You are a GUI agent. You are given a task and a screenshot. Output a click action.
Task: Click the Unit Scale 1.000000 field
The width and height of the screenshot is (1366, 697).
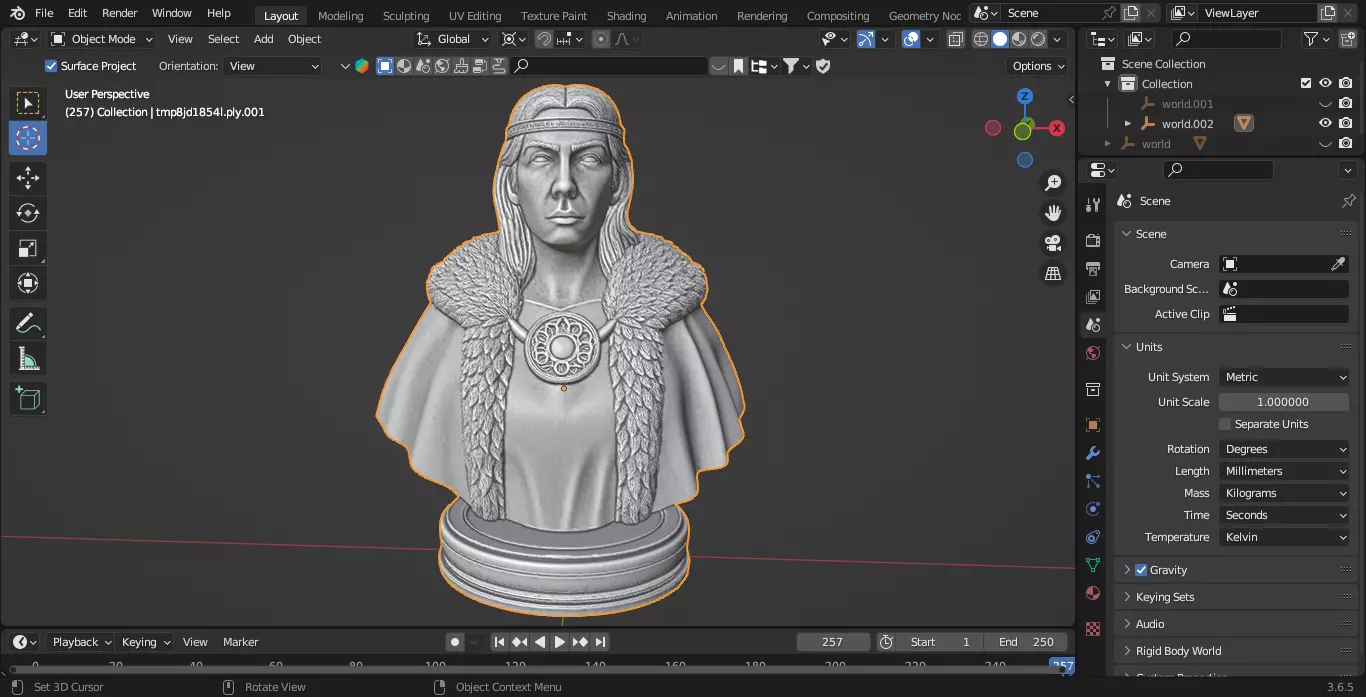tap(1282, 402)
